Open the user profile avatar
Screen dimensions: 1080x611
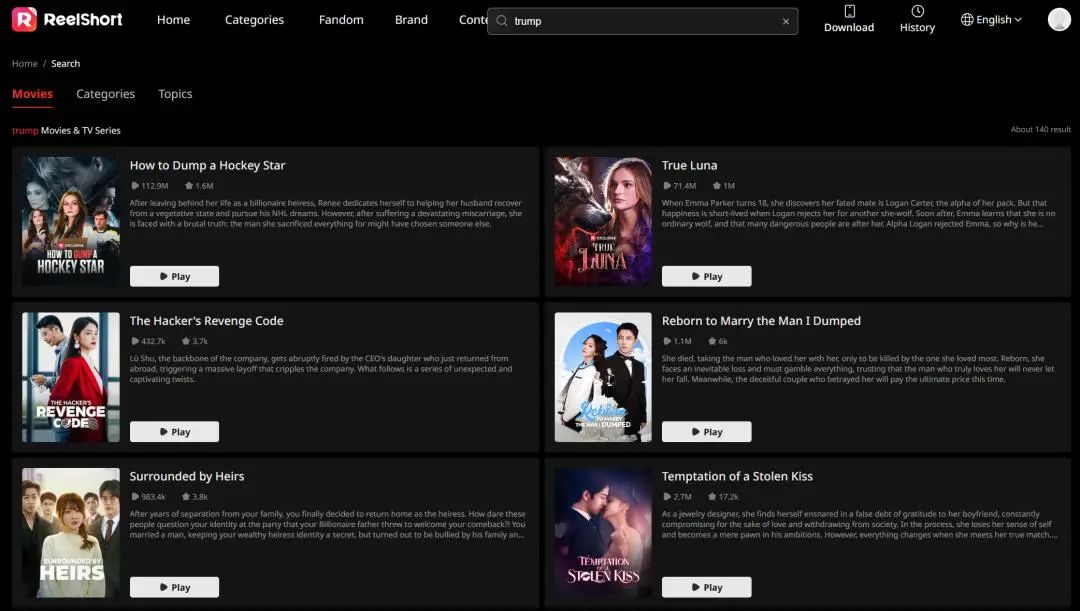point(1059,19)
